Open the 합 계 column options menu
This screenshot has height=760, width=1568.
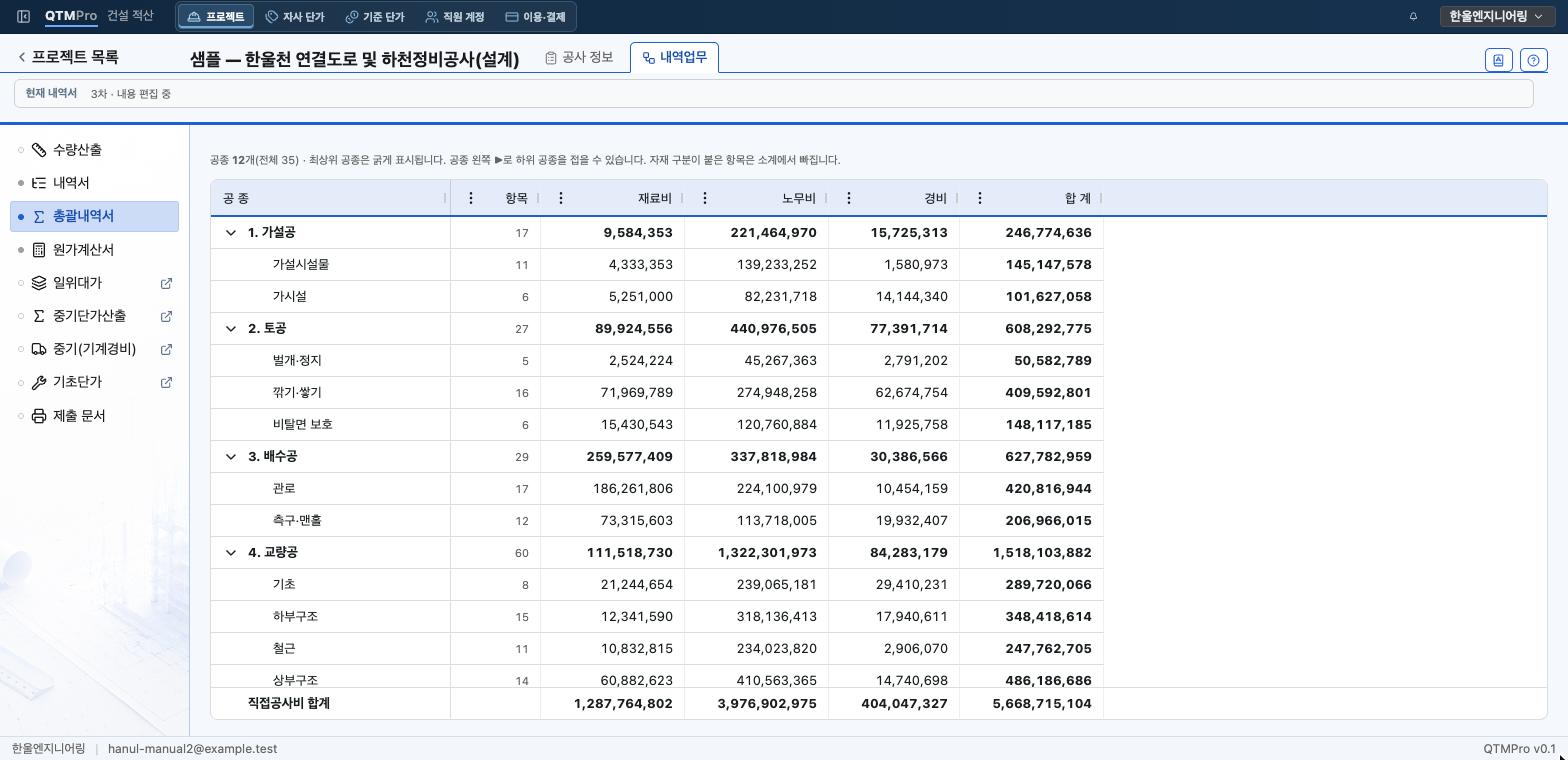tap(980, 198)
